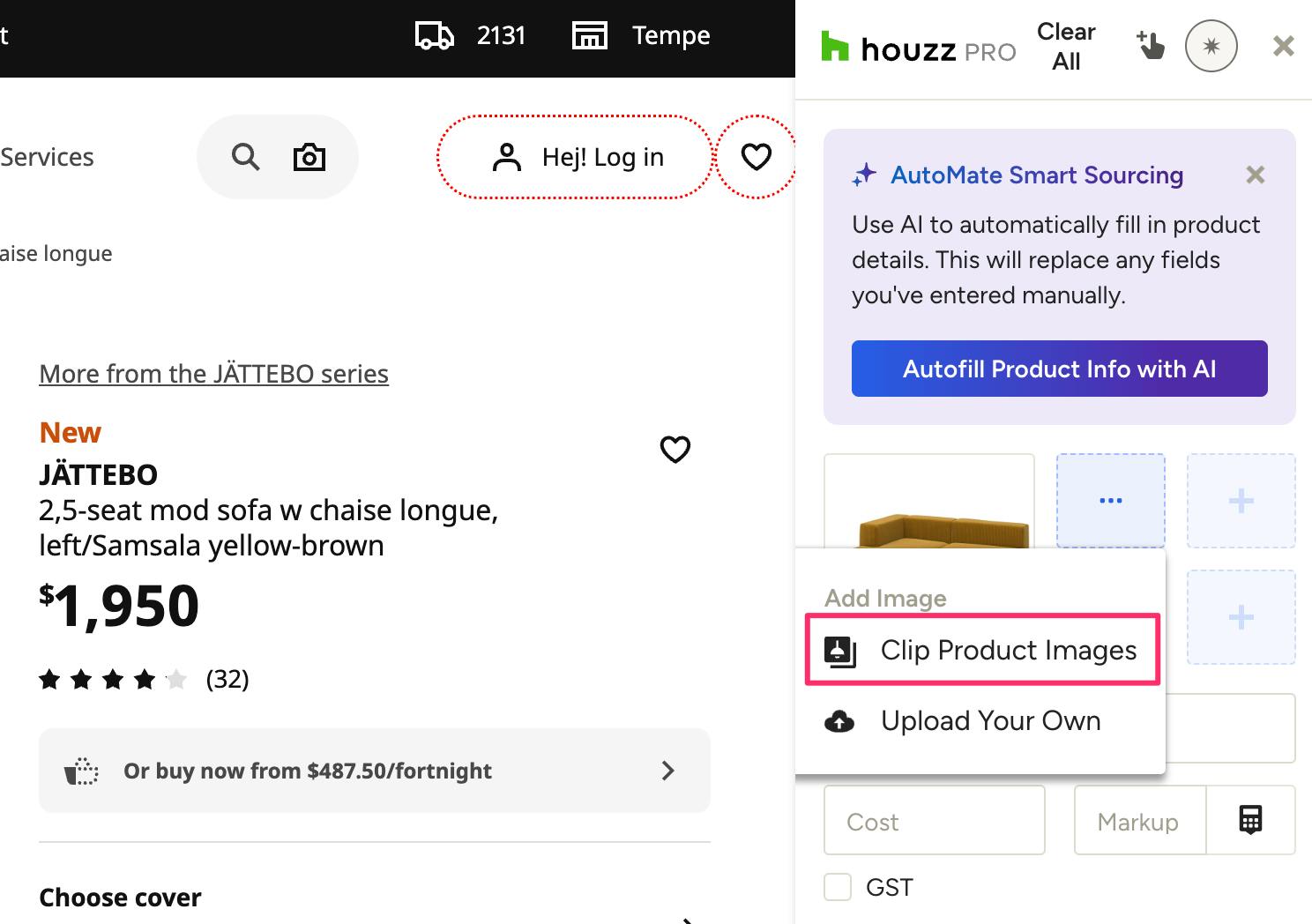Save JÄTTEBO sofa with heart icon
Screen dimensions: 1312x924
675,449
